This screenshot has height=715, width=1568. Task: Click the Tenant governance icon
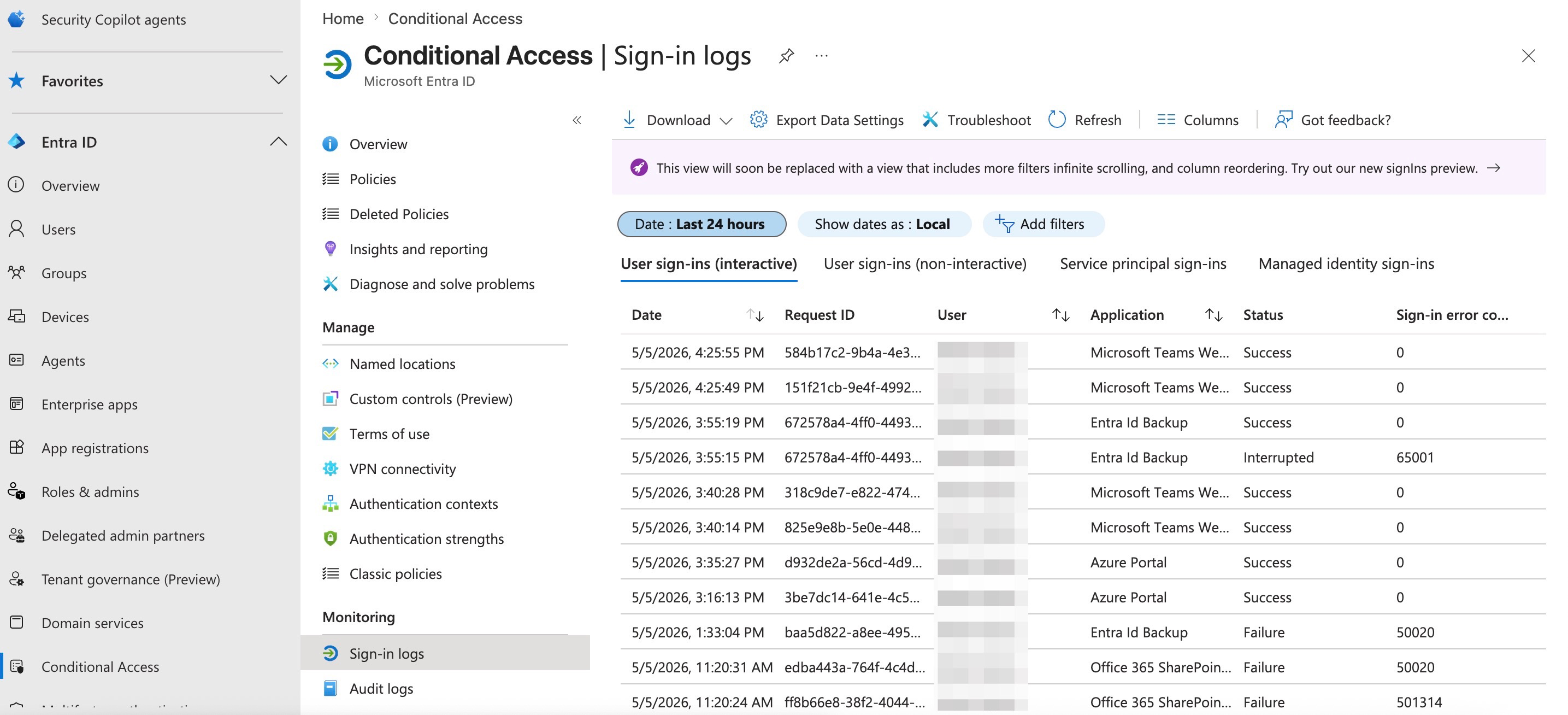click(x=16, y=578)
